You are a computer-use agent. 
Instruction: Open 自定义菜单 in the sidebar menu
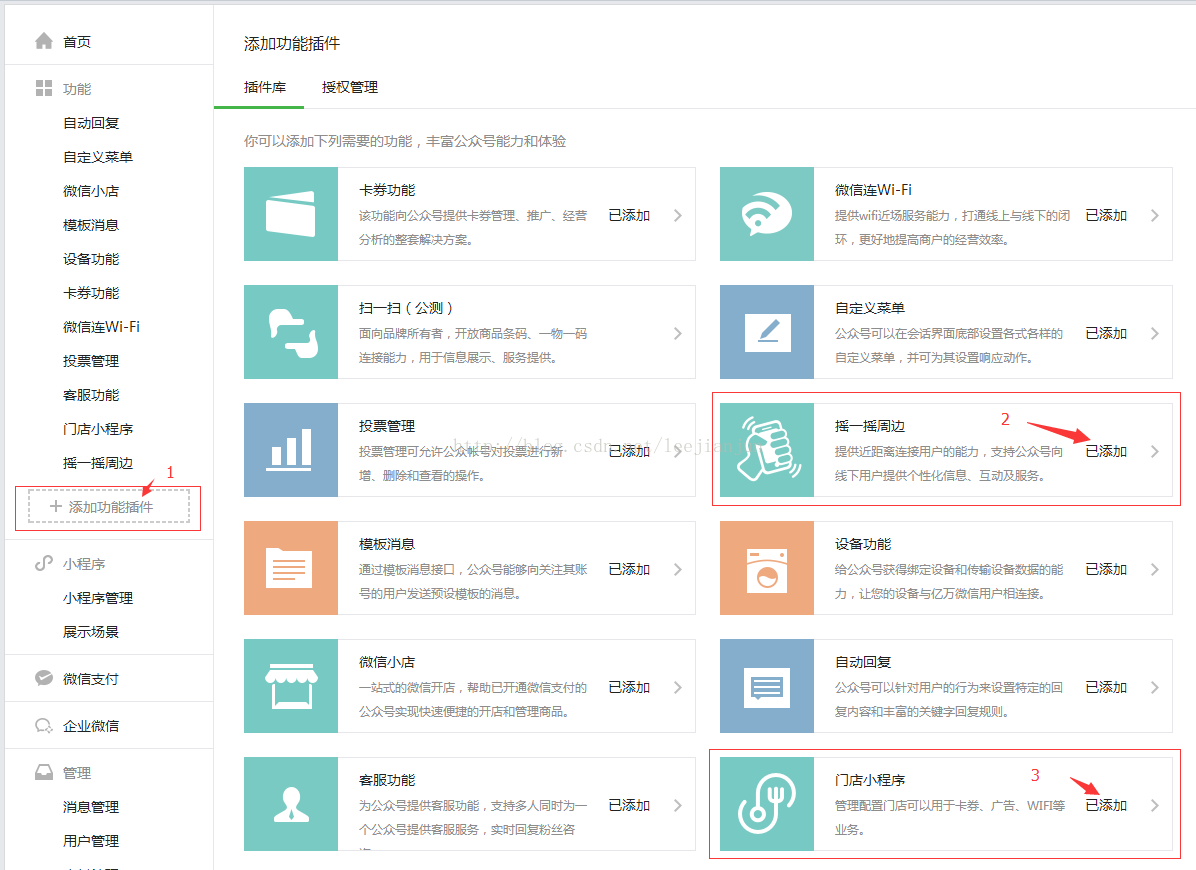tap(98, 157)
